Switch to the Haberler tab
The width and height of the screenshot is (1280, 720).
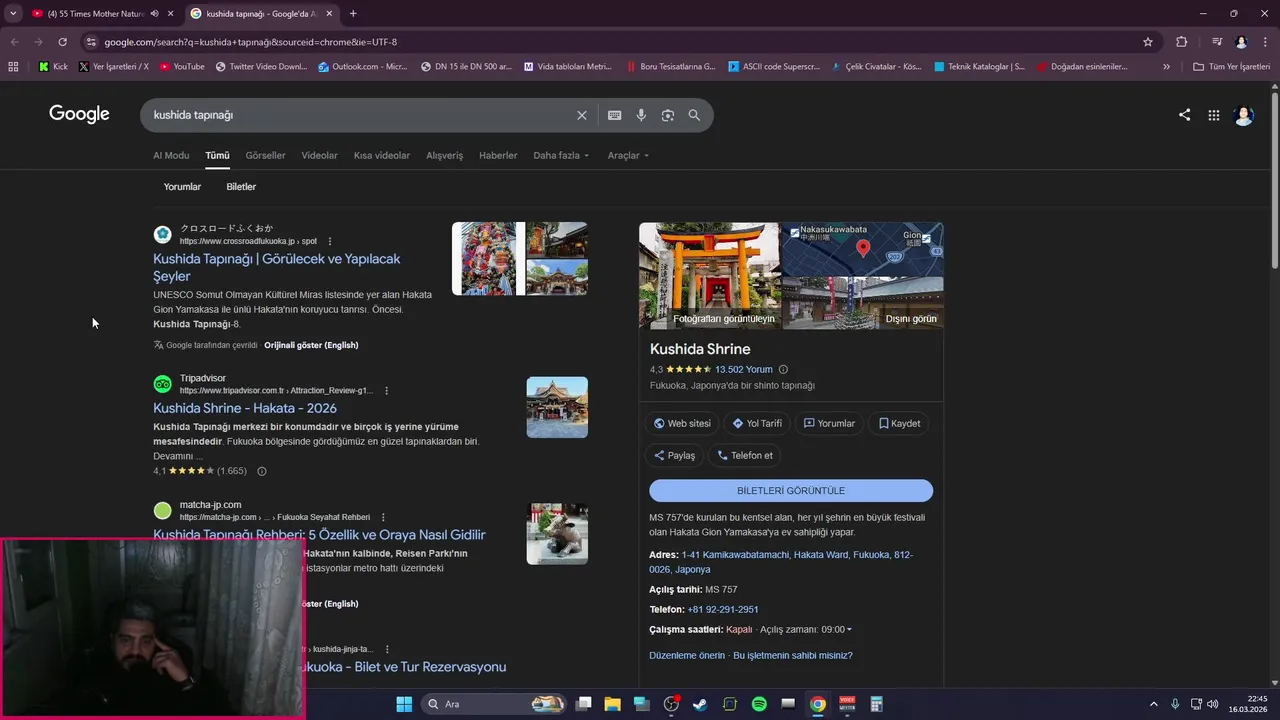click(498, 156)
